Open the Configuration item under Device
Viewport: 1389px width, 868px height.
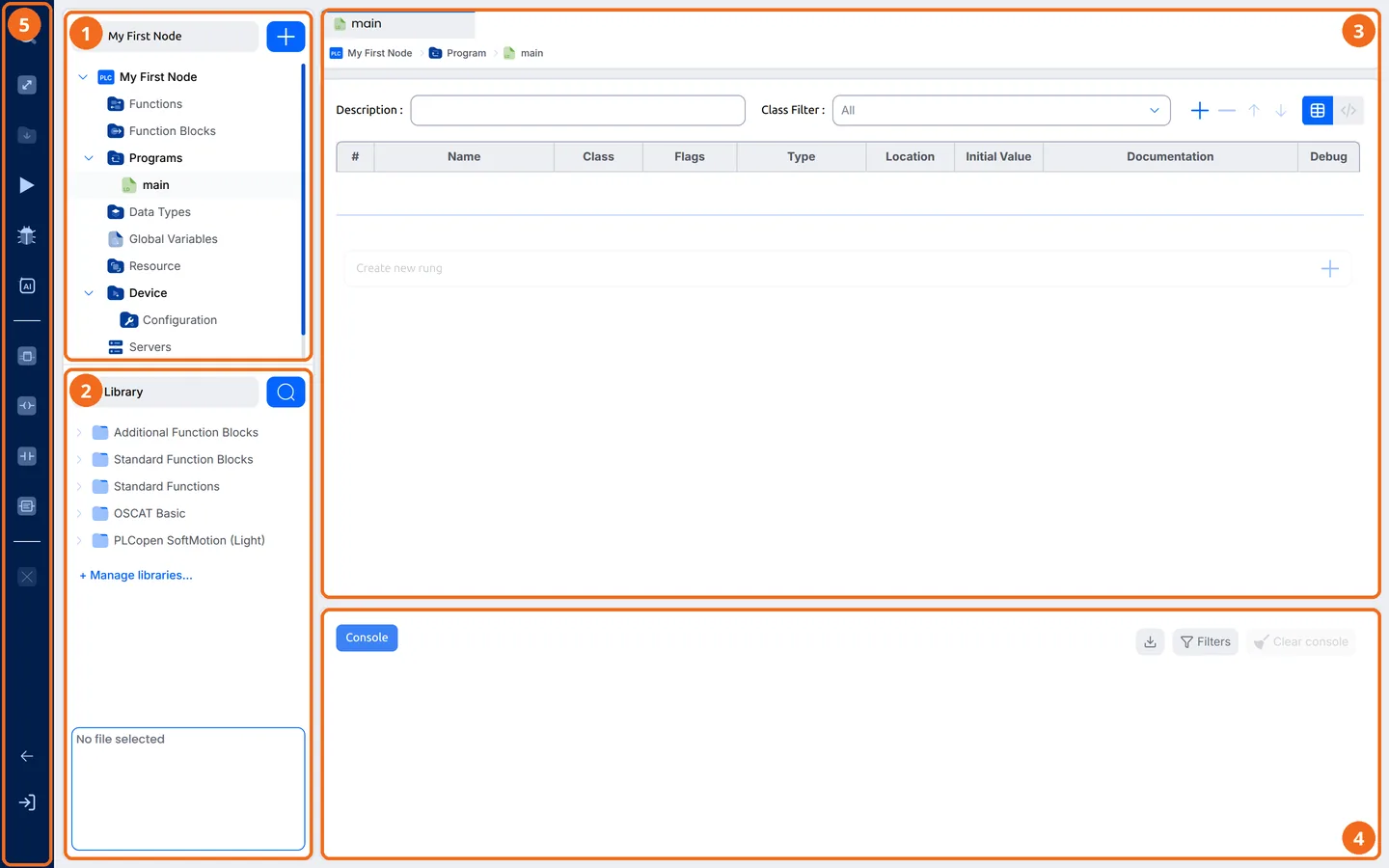tap(169, 320)
